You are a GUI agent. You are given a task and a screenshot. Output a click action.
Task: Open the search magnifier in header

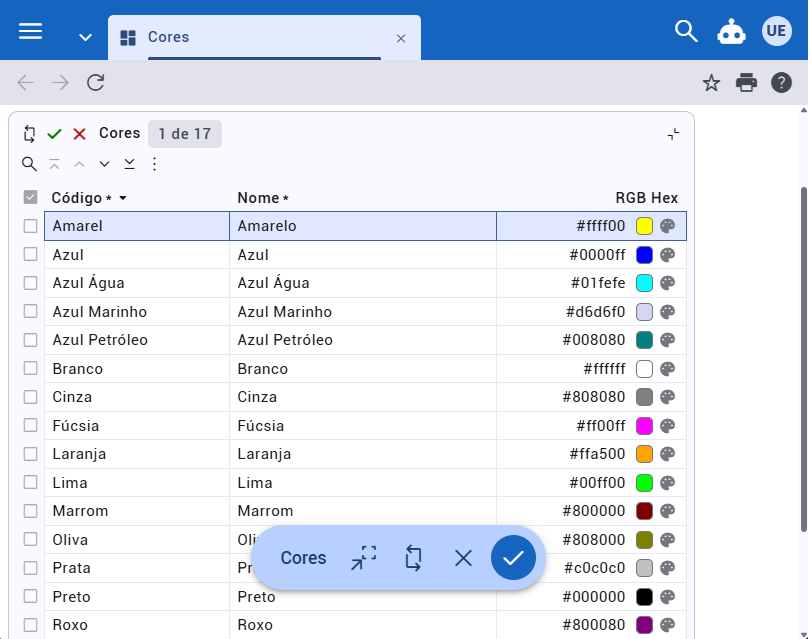click(x=686, y=31)
